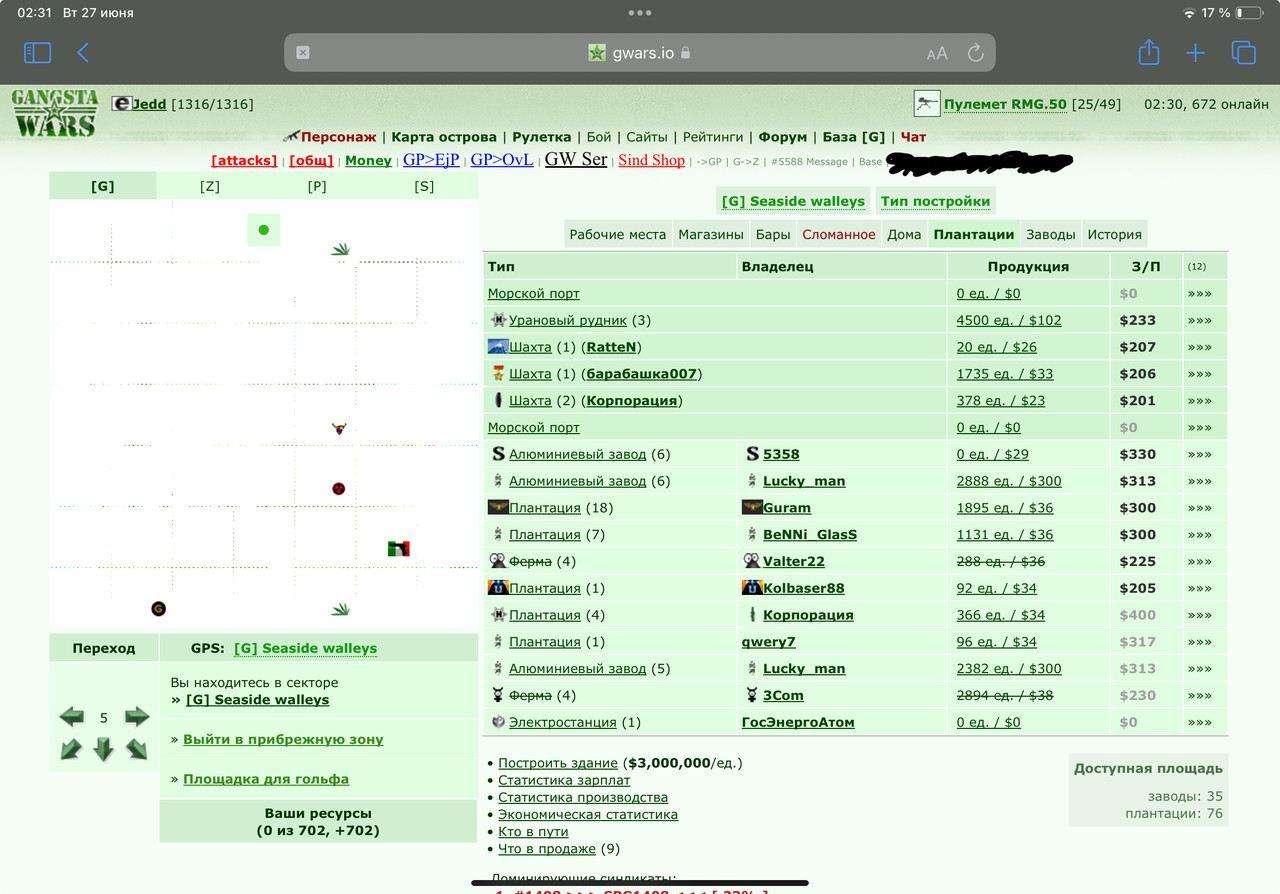
Task: Click the Тип постройки button
Action: [x=935, y=201]
